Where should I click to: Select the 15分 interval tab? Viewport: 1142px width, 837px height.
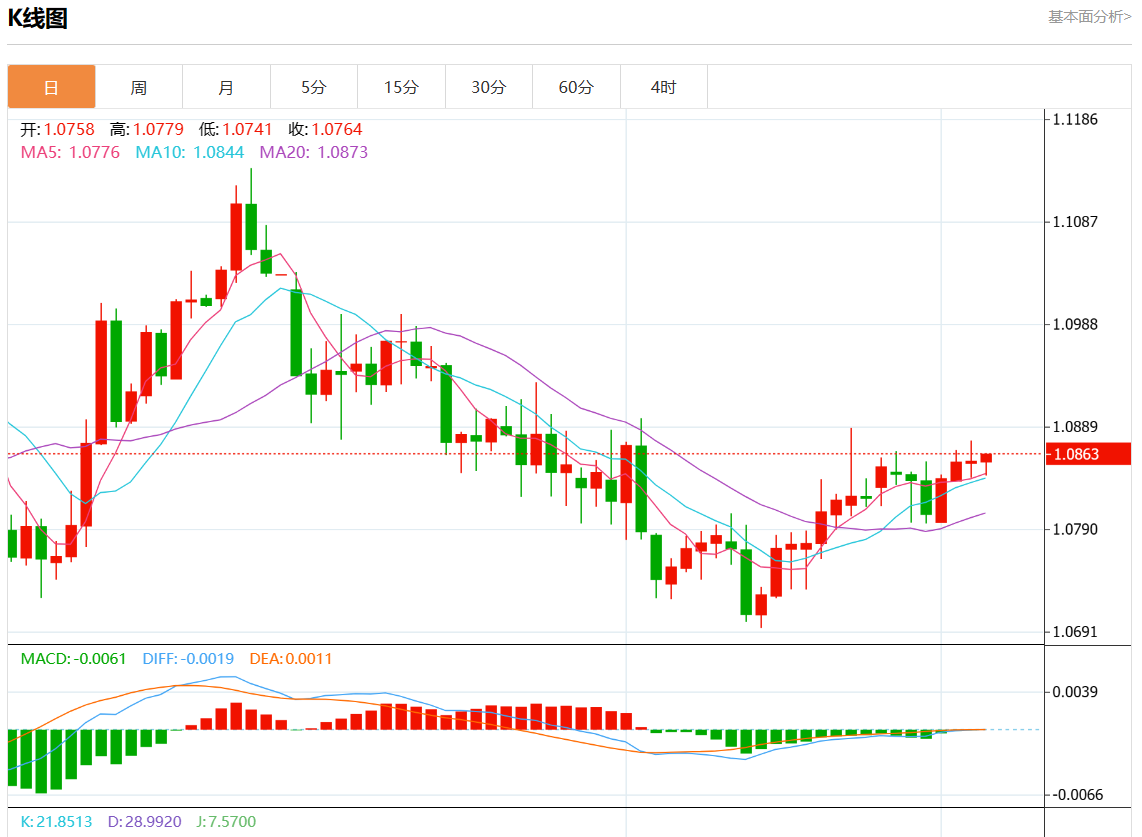click(401, 87)
